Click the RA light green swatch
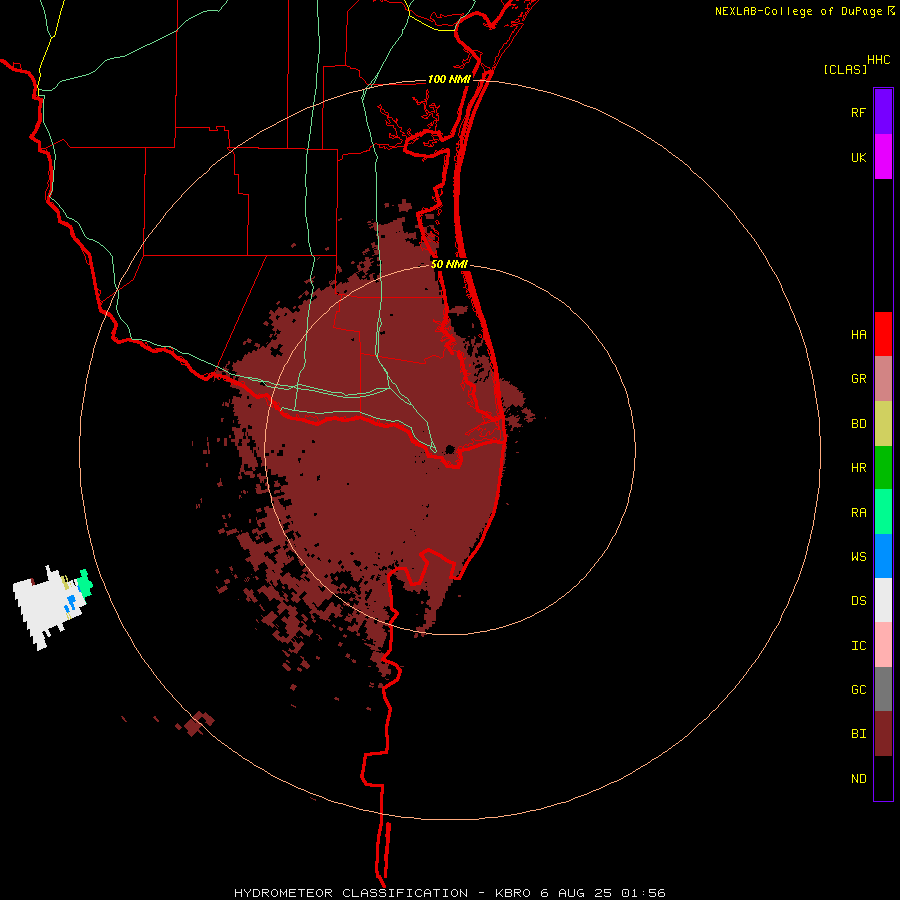Image resolution: width=900 pixels, height=900 pixels. pos(883,512)
